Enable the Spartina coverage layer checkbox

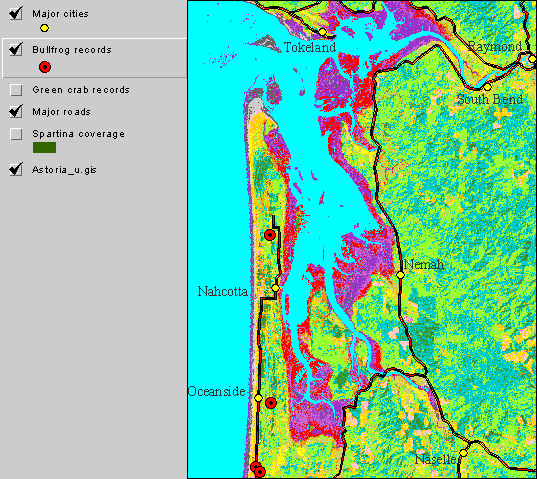click(16, 134)
